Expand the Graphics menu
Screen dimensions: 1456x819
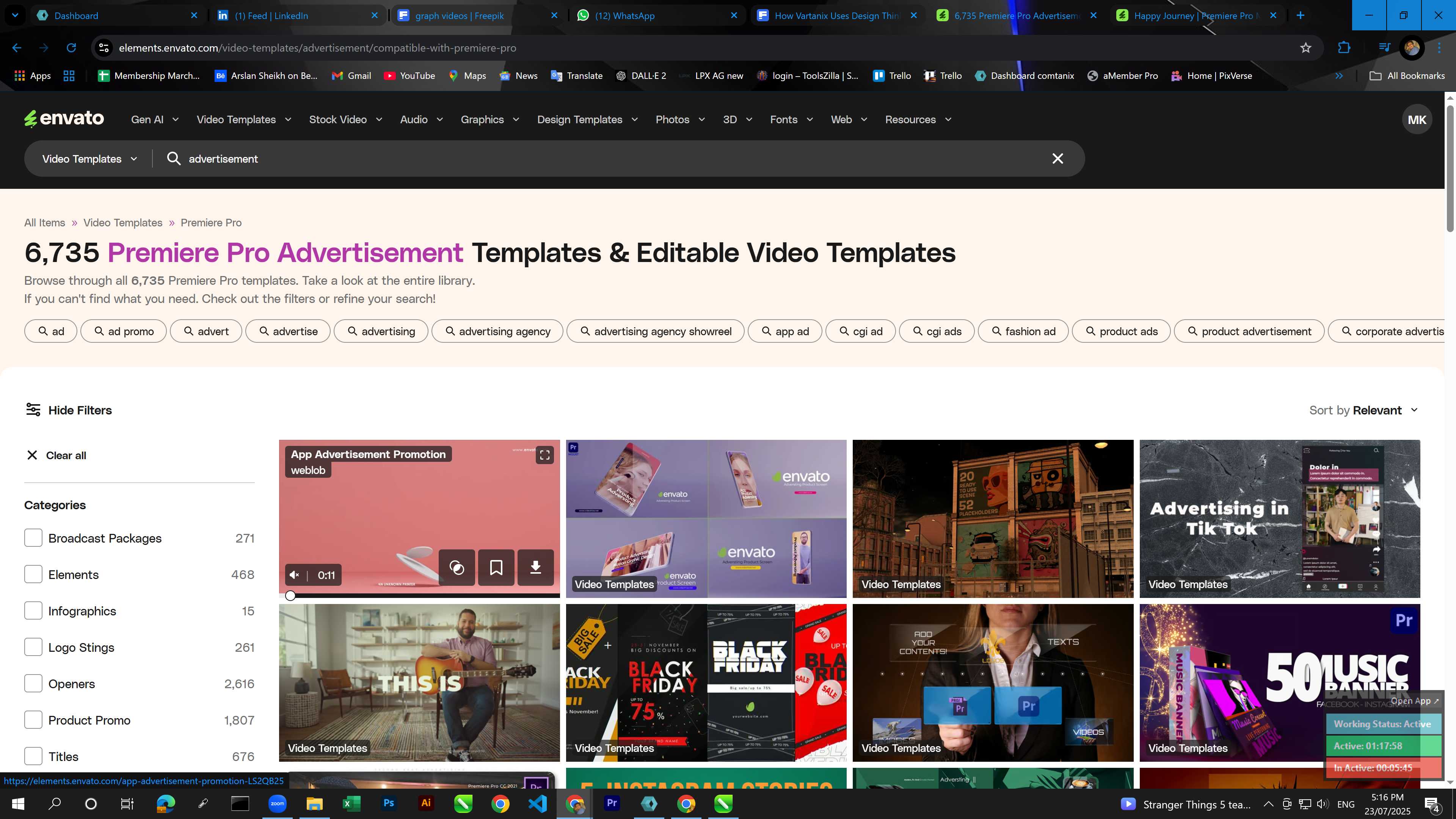[x=490, y=119]
